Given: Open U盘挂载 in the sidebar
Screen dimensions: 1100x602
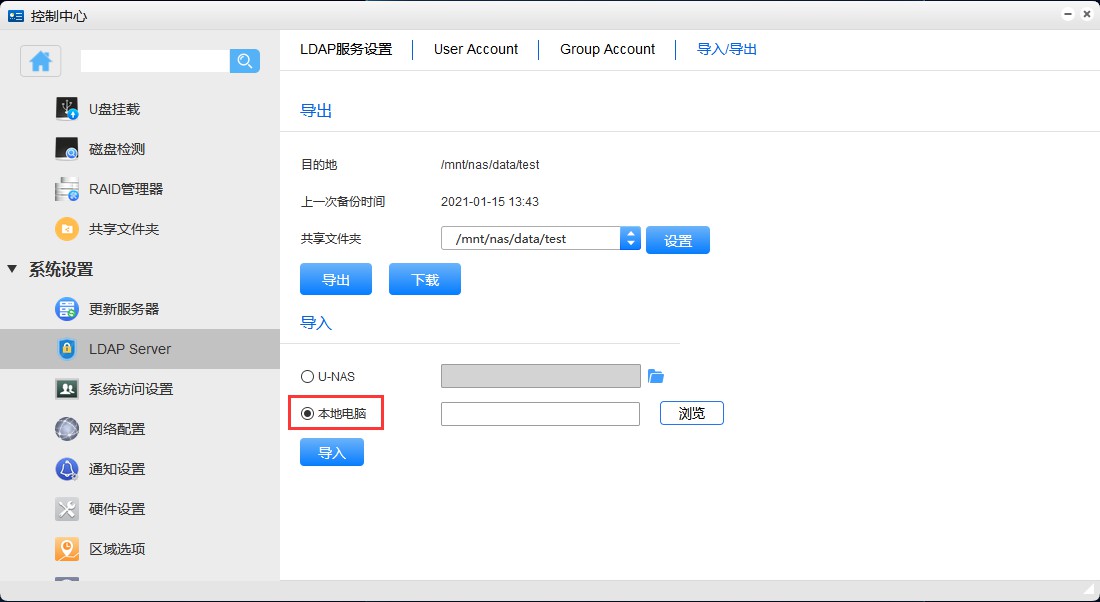Looking at the screenshot, I should pos(114,109).
